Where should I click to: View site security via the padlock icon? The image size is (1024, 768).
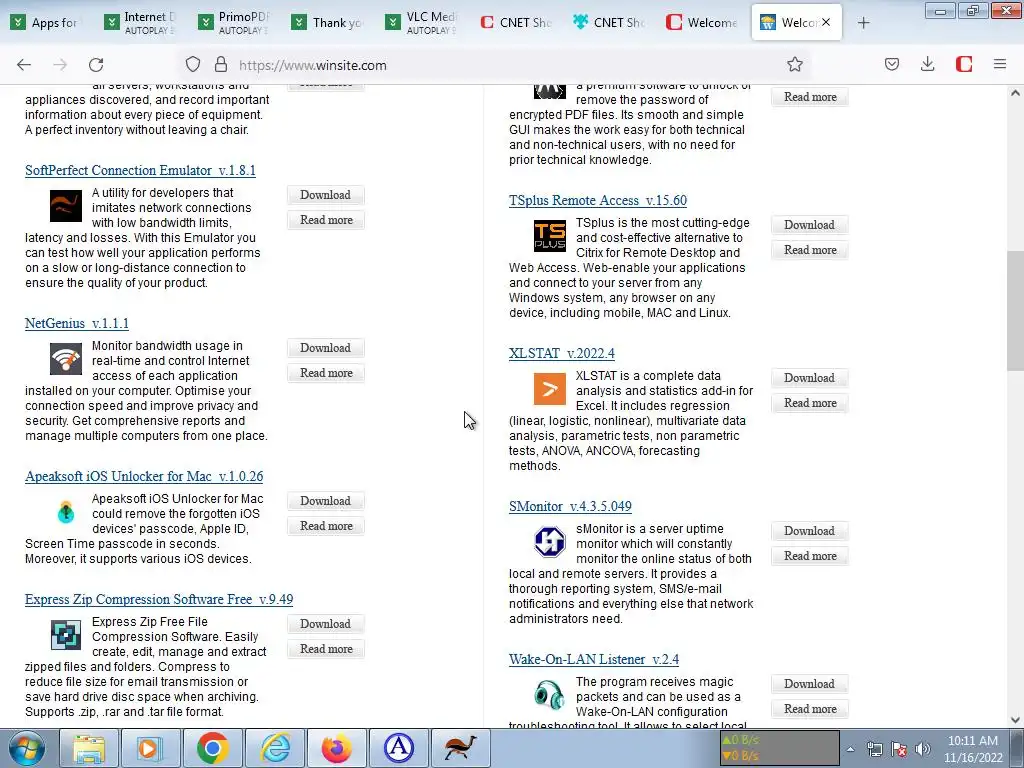point(221,65)
